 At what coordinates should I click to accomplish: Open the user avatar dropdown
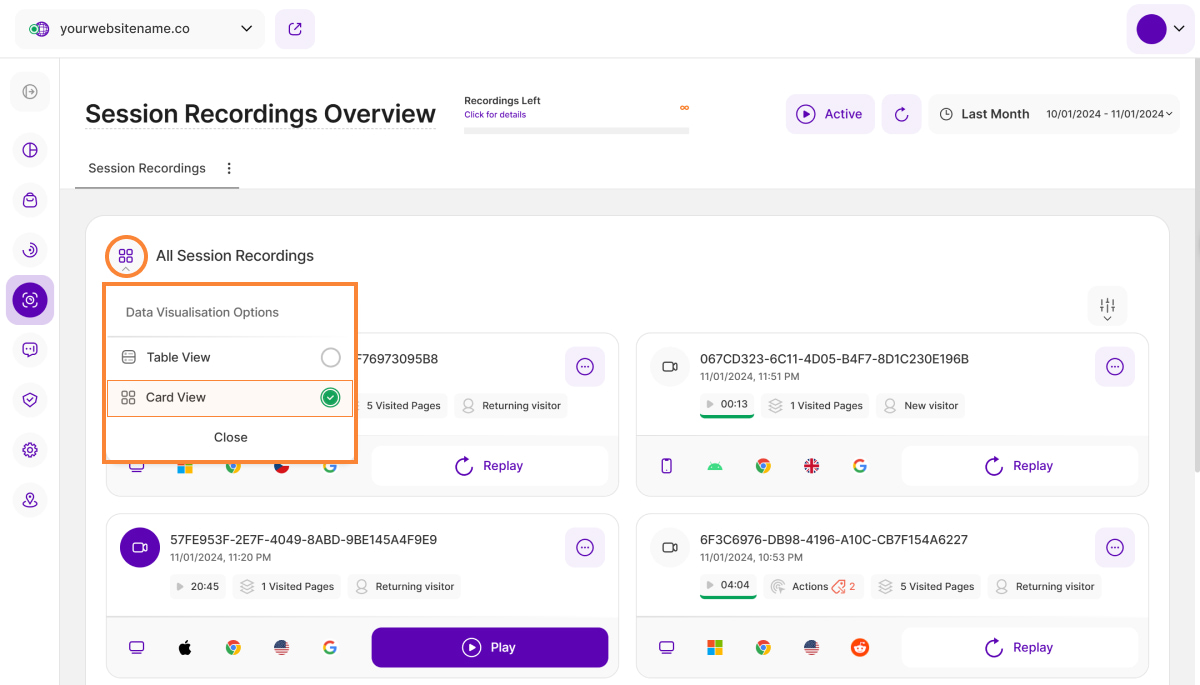[x=1160, y=29]
